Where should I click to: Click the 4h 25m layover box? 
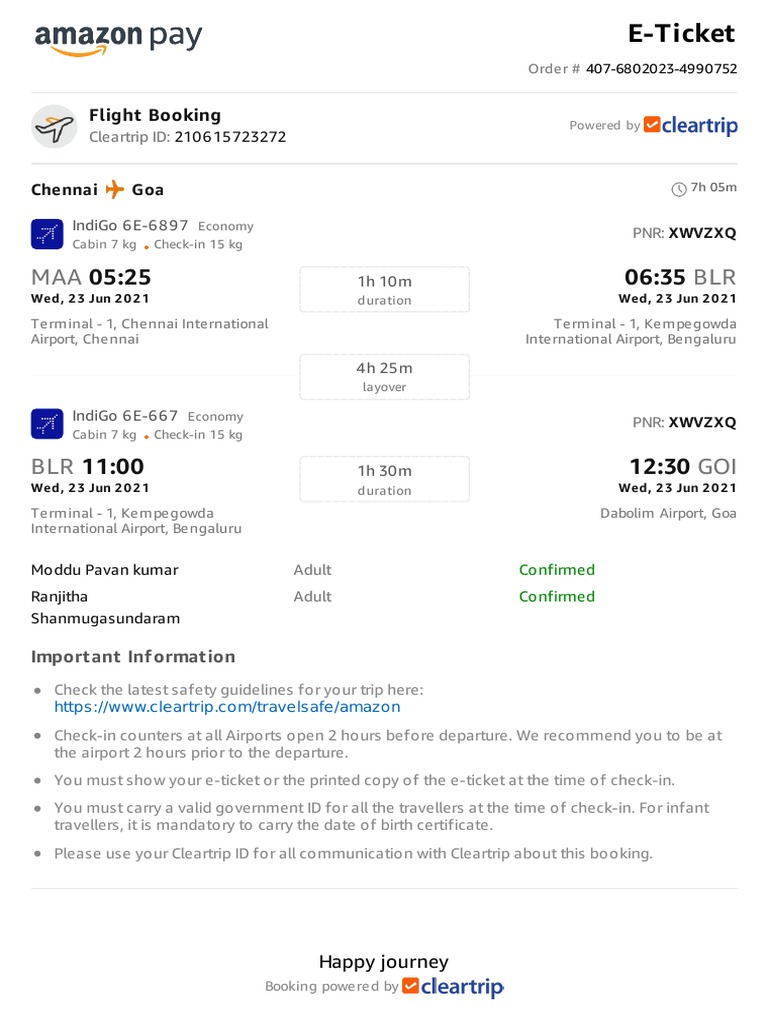click(x=384, y=376)
